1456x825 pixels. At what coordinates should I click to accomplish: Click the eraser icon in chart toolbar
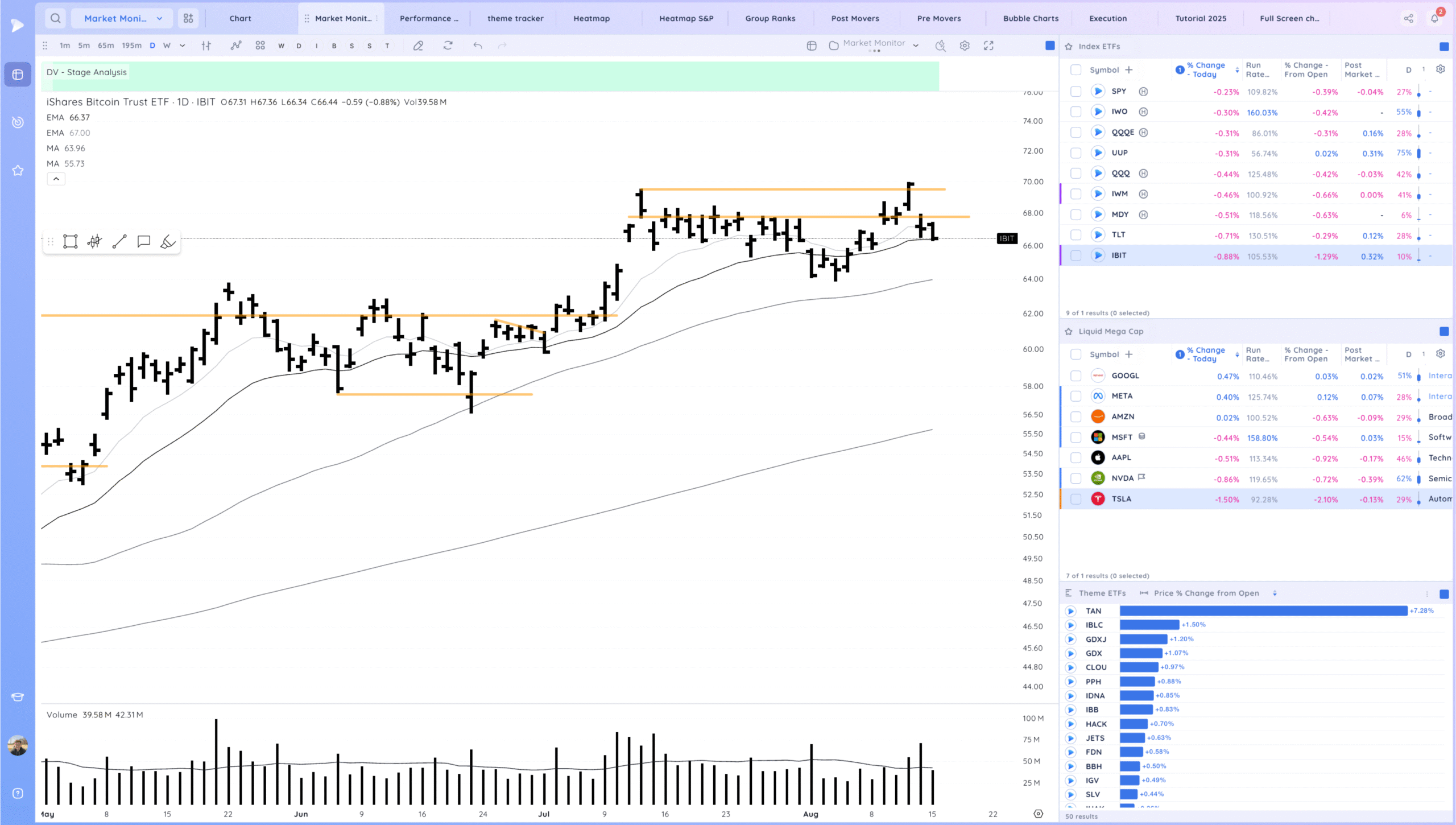(418, 46)
